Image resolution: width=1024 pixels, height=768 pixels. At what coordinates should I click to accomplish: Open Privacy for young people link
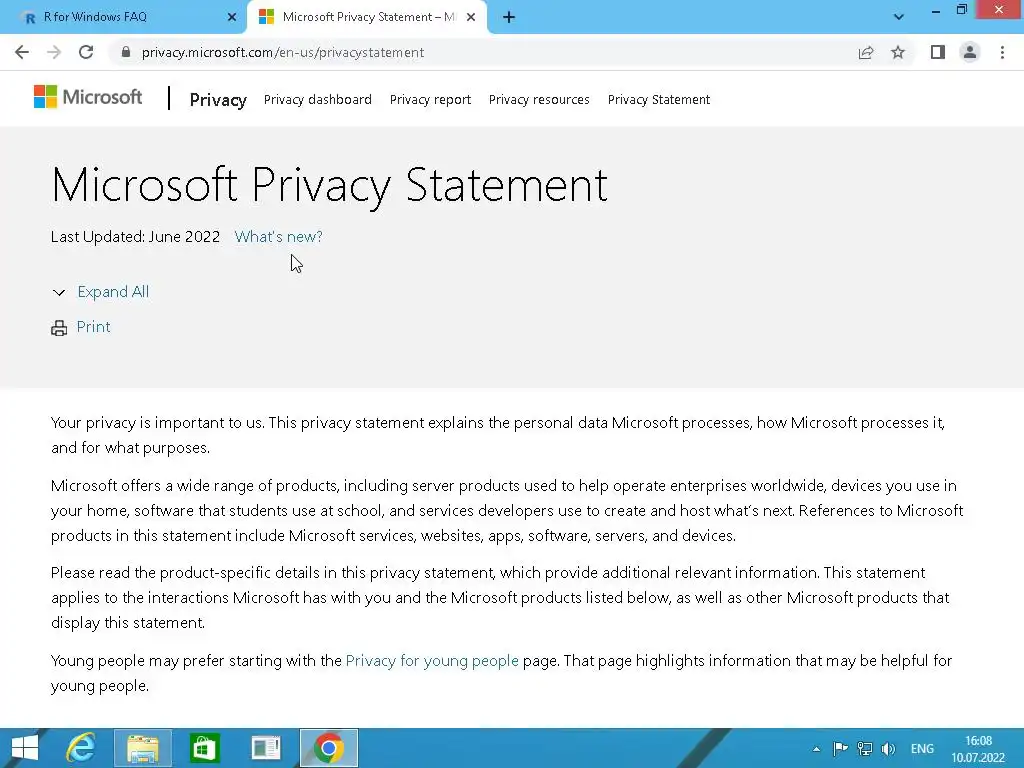pyautogui.click(x=432, y=660)
